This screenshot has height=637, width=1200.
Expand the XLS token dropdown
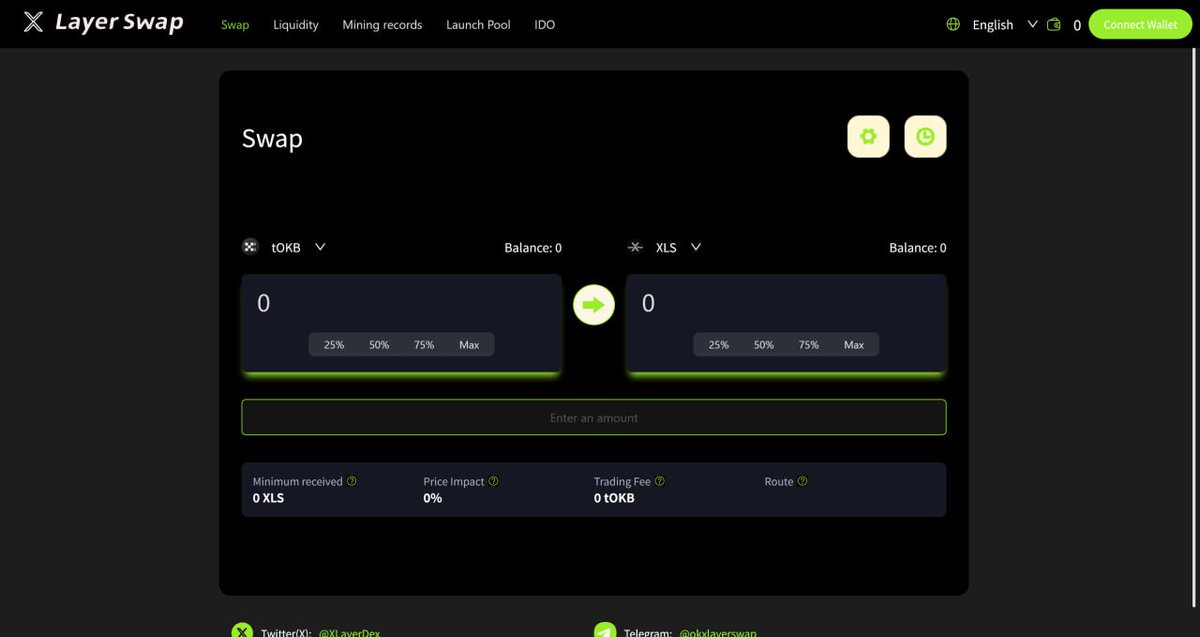click(696, 247)
